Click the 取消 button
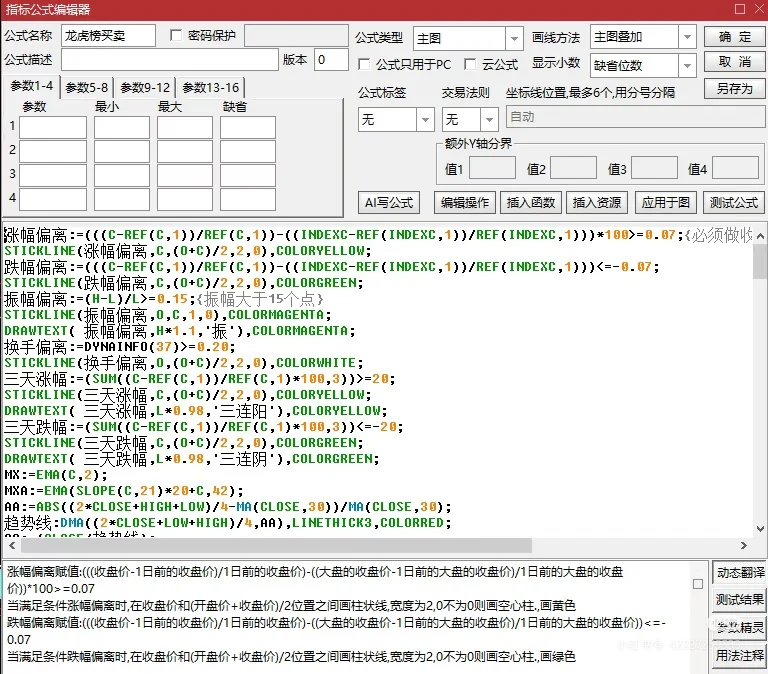The image size is (768, 674). (x=734, y=62)
